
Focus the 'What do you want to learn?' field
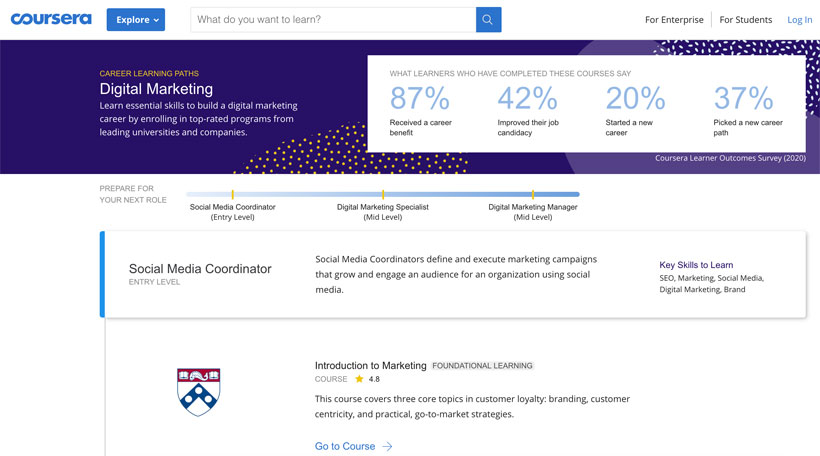tap(333, 20)
